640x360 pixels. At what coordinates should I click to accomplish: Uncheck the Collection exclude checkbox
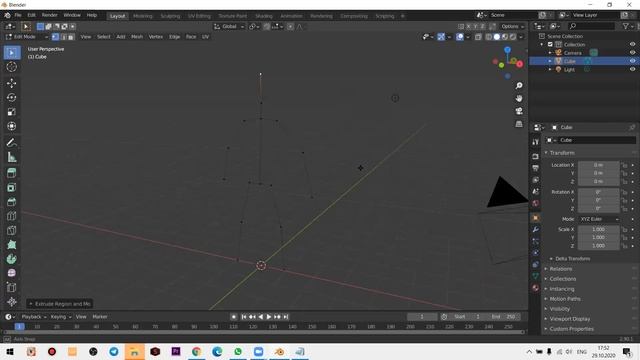(x=550, y=44)
